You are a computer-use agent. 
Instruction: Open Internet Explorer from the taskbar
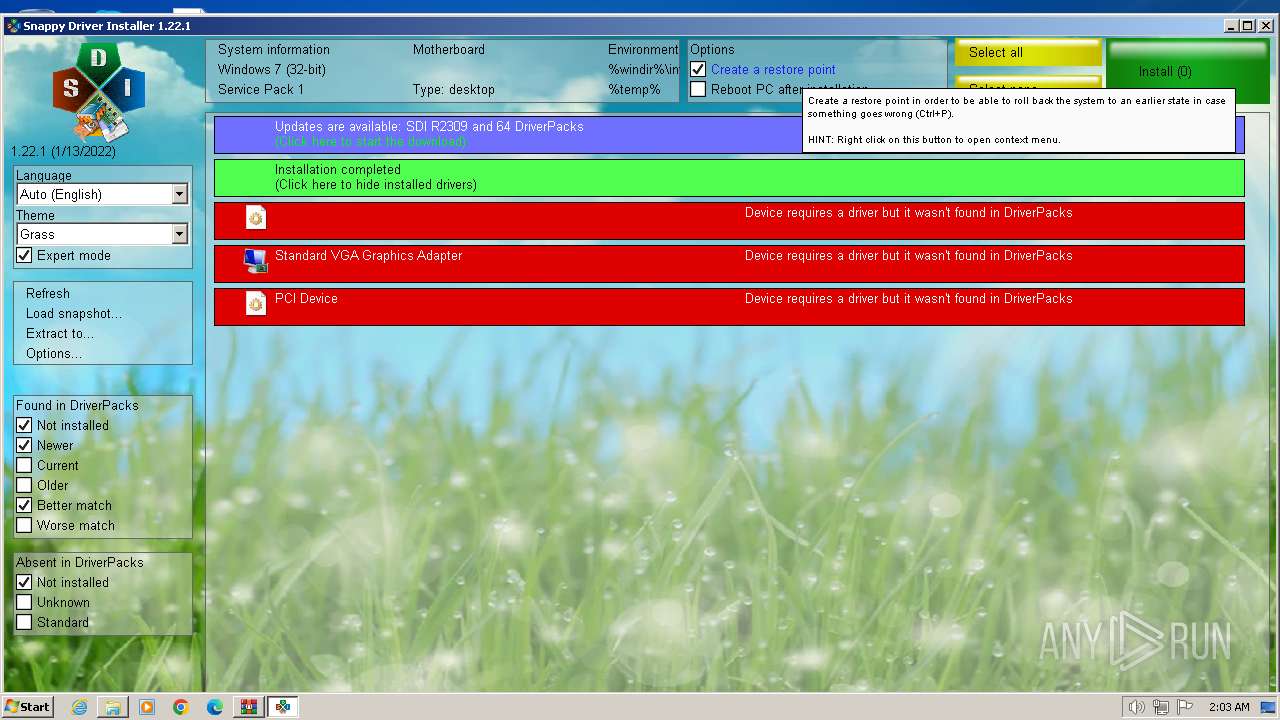click(x=80, y=707)
